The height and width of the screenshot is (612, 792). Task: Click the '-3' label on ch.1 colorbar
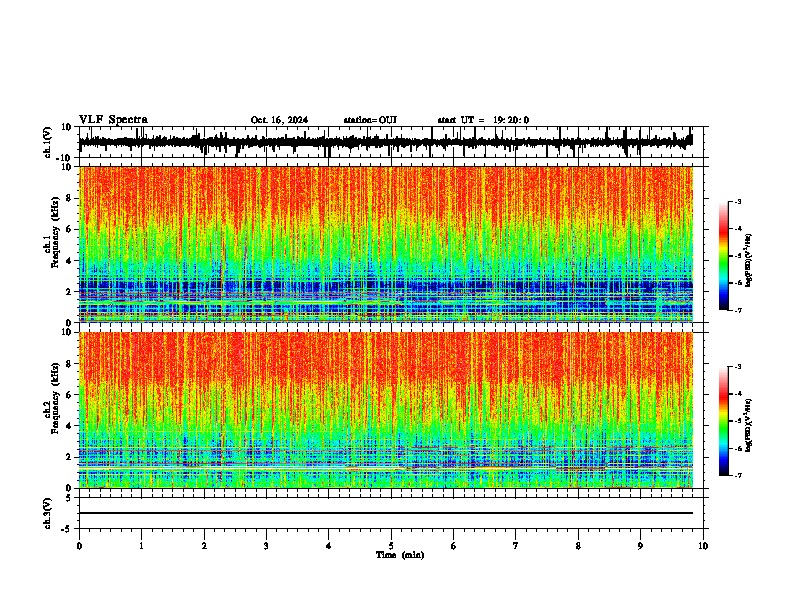point(736,202)
